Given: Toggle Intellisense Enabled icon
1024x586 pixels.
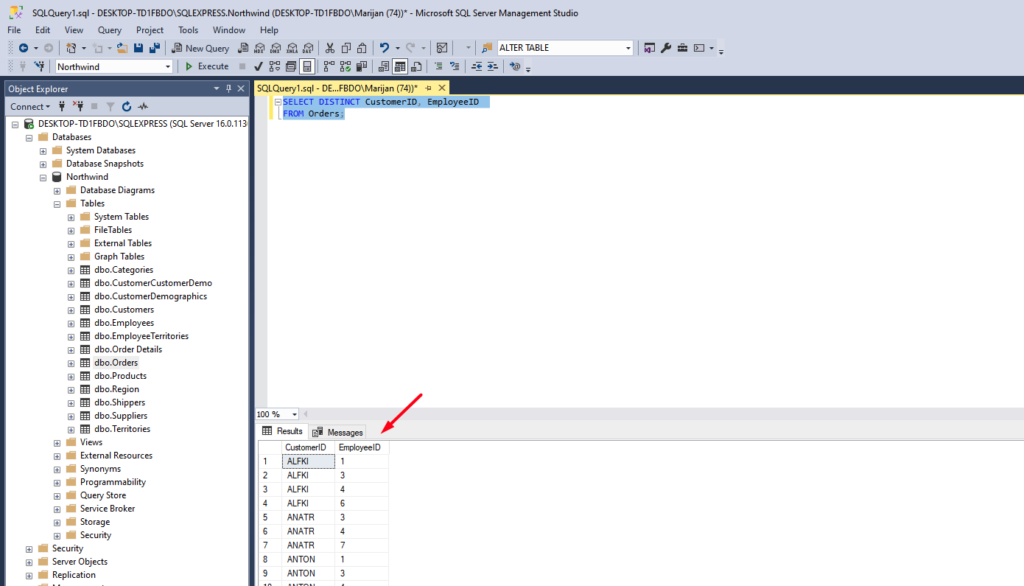Looking at the screenshot, I should pyautogui.click(x=307, y=66).
